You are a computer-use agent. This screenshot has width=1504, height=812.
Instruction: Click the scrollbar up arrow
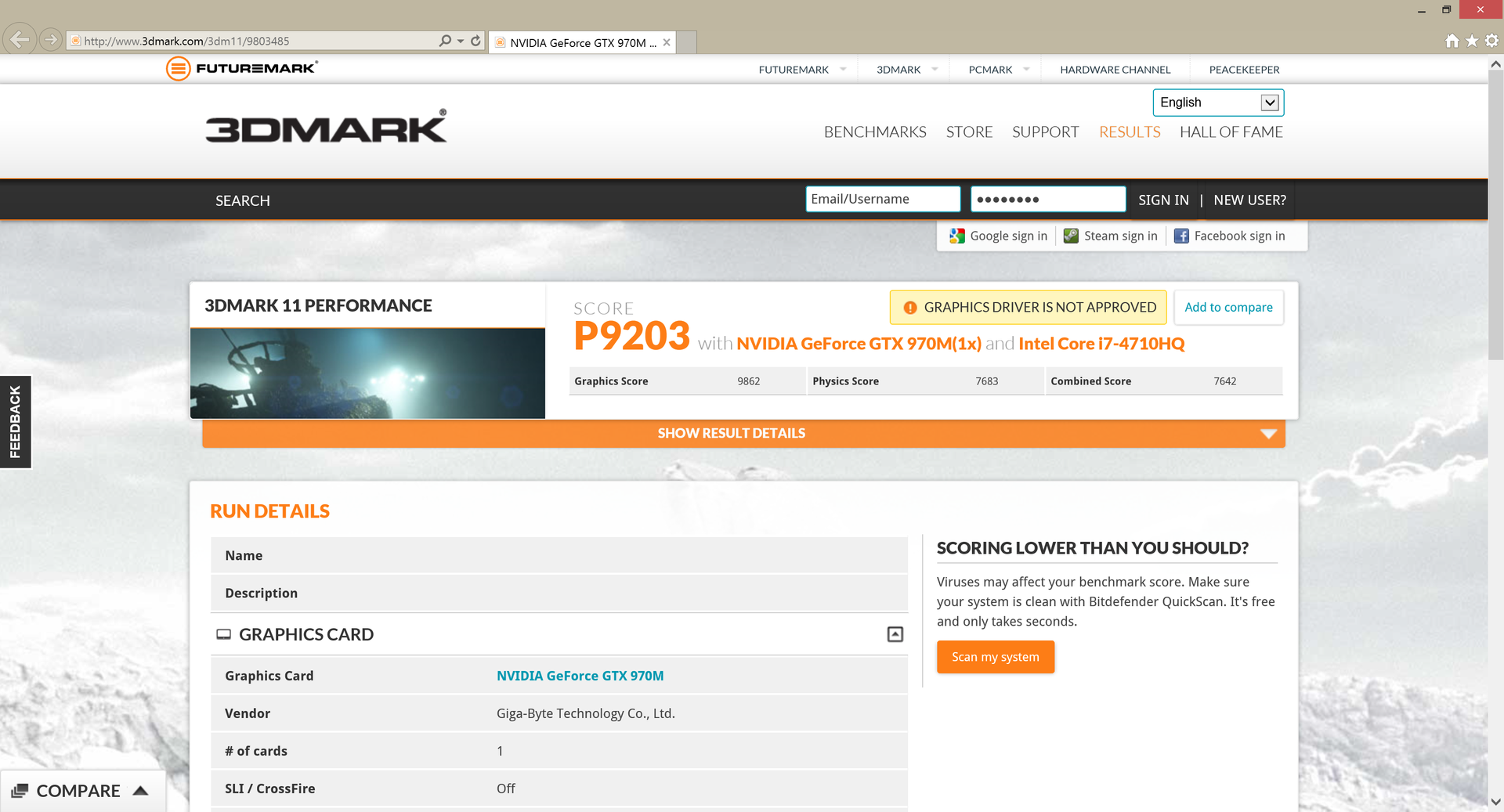[1495, 64]
